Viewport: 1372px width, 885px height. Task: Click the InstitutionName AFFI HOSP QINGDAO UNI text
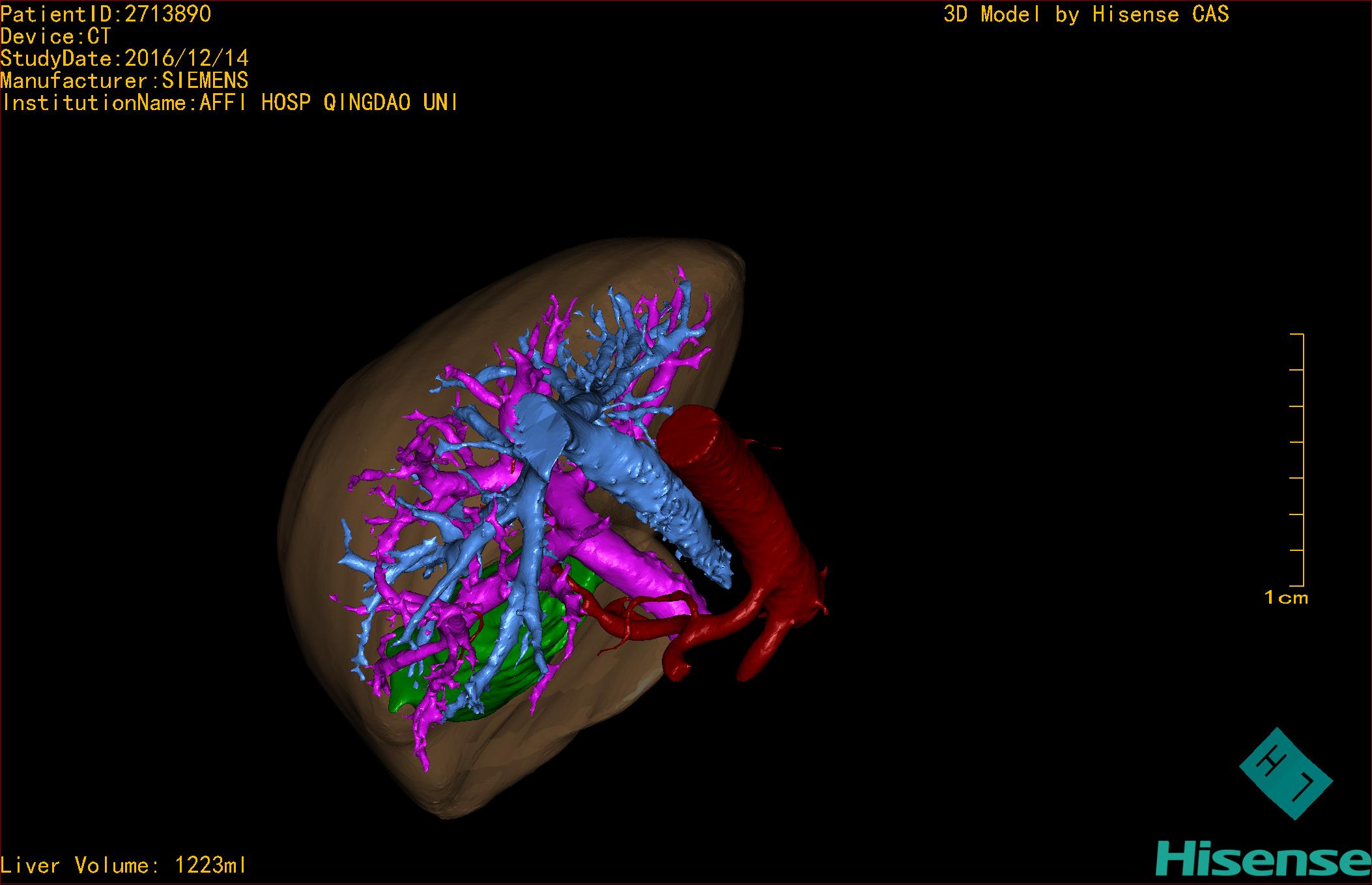pyautogui.click(x=229, y=103)
